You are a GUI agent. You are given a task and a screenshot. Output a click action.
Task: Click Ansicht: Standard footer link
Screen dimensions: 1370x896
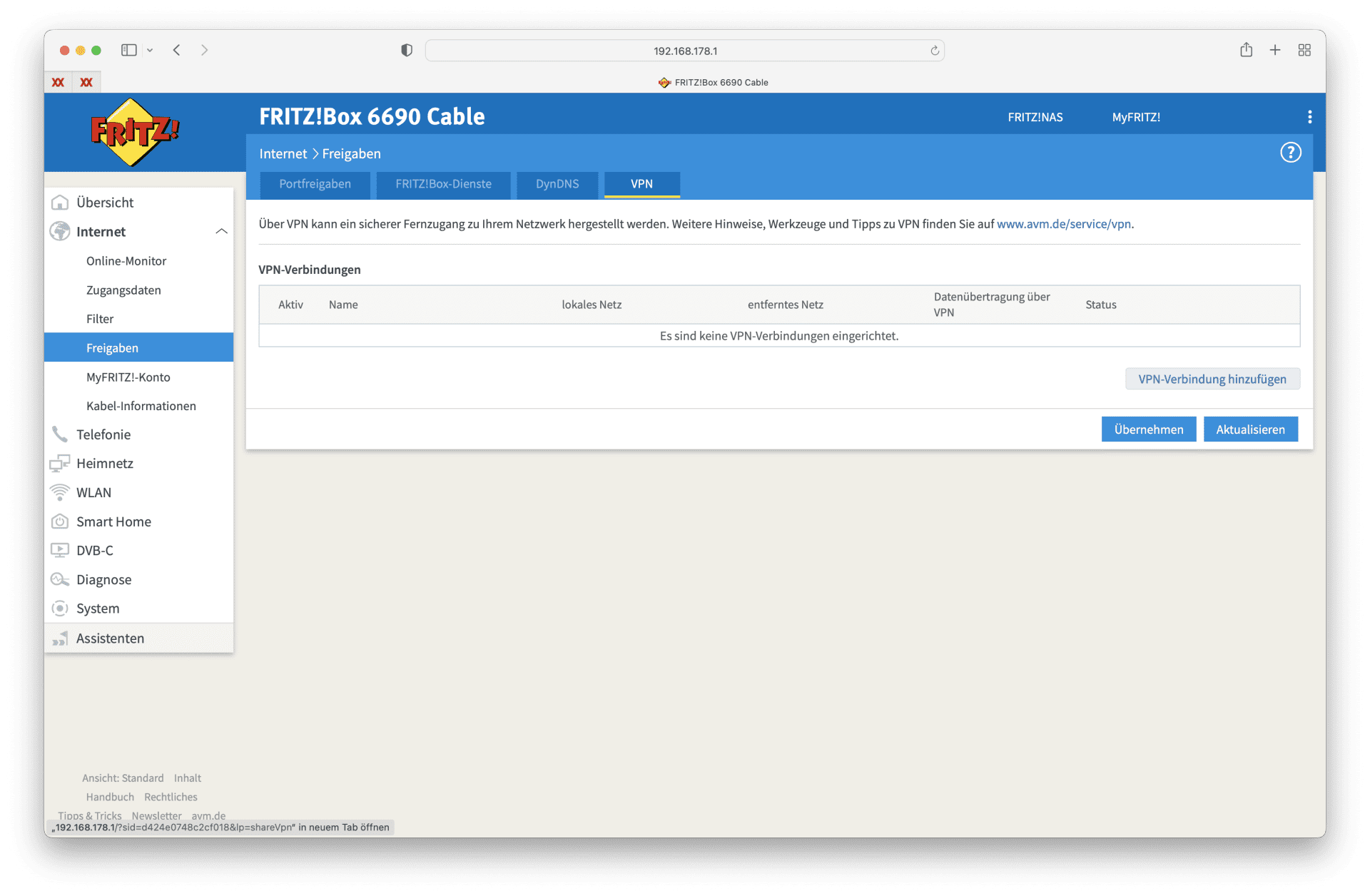coord(123,778)
